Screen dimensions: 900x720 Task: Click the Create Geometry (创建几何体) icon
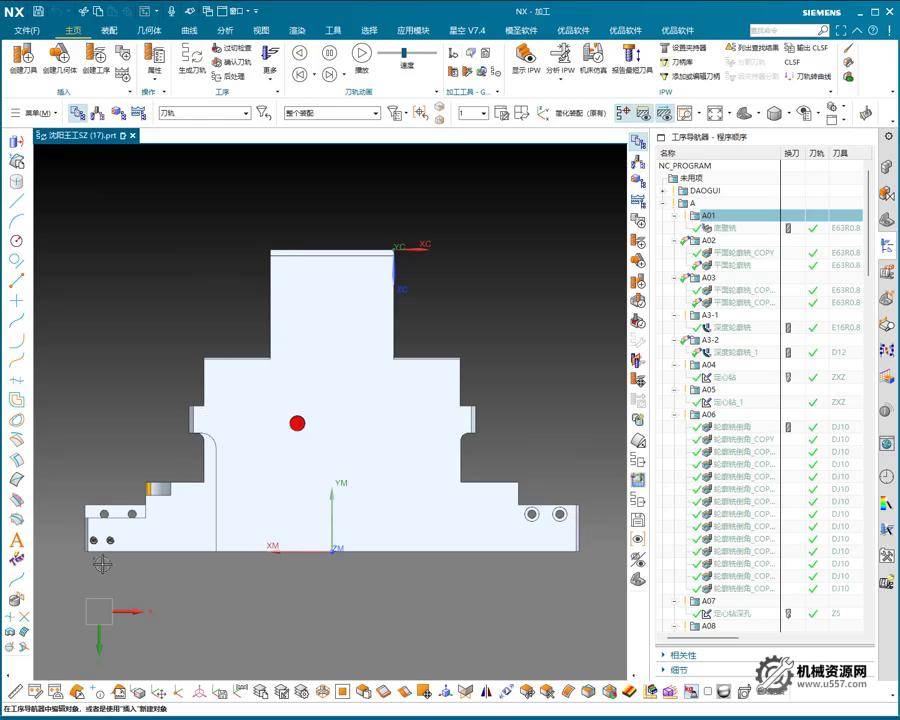59,55
